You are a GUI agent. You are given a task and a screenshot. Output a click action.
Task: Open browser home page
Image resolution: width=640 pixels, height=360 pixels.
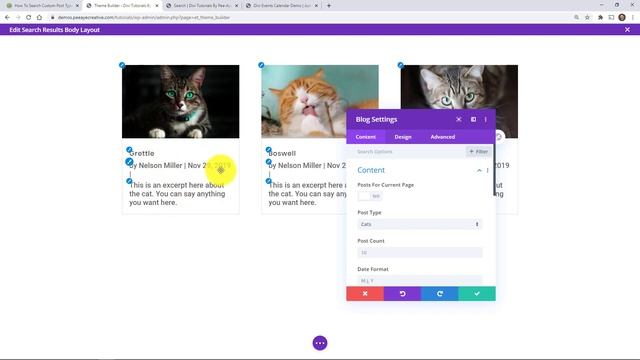coord(39,18)
